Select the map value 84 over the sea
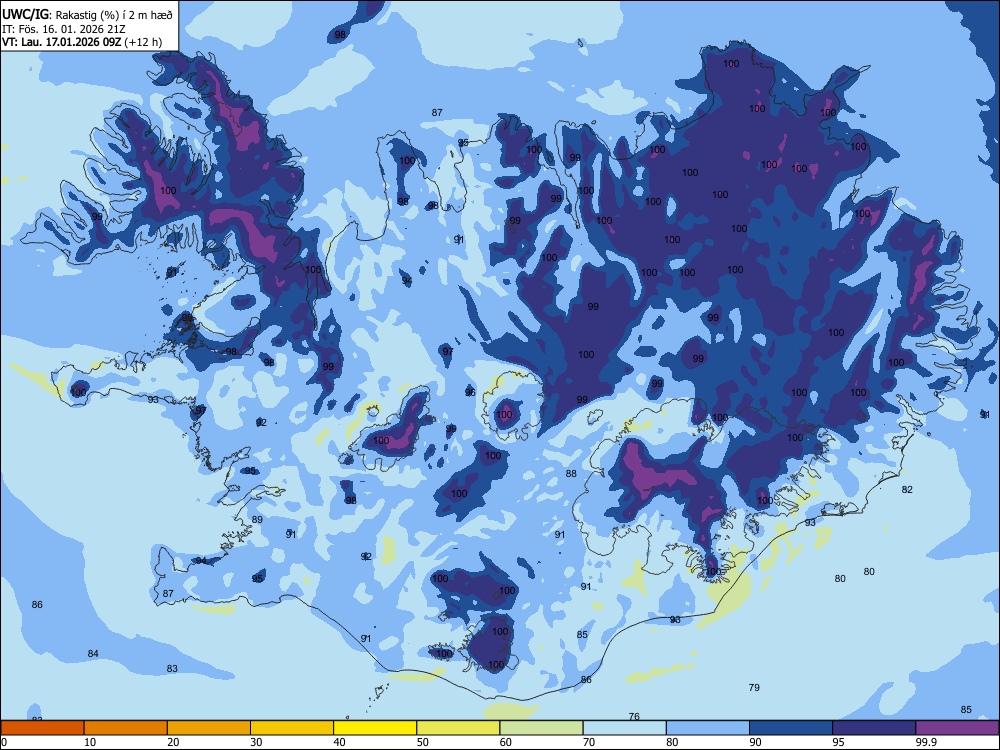 click(x=93, y=654)
